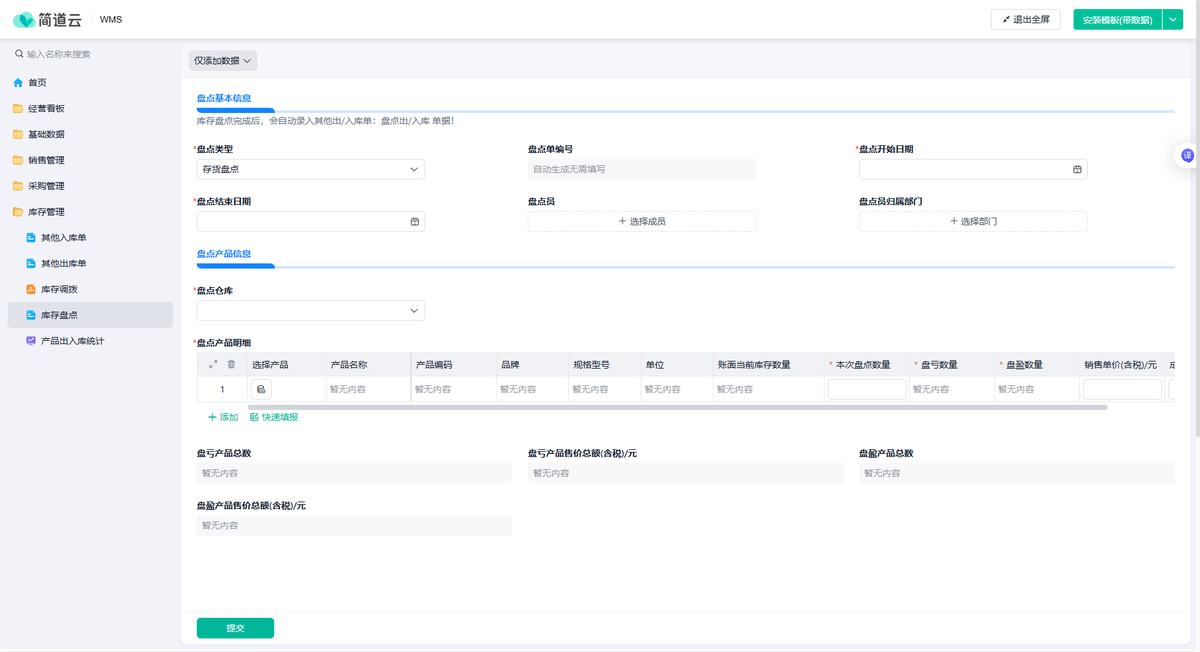Open the 首页 home icon
1200x652 pixels.
[18, 83]
